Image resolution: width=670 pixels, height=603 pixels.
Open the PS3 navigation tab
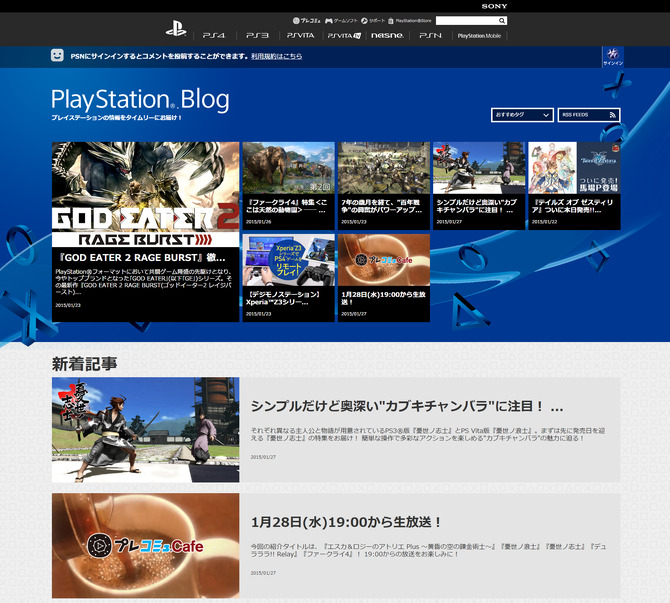point(258,35)
